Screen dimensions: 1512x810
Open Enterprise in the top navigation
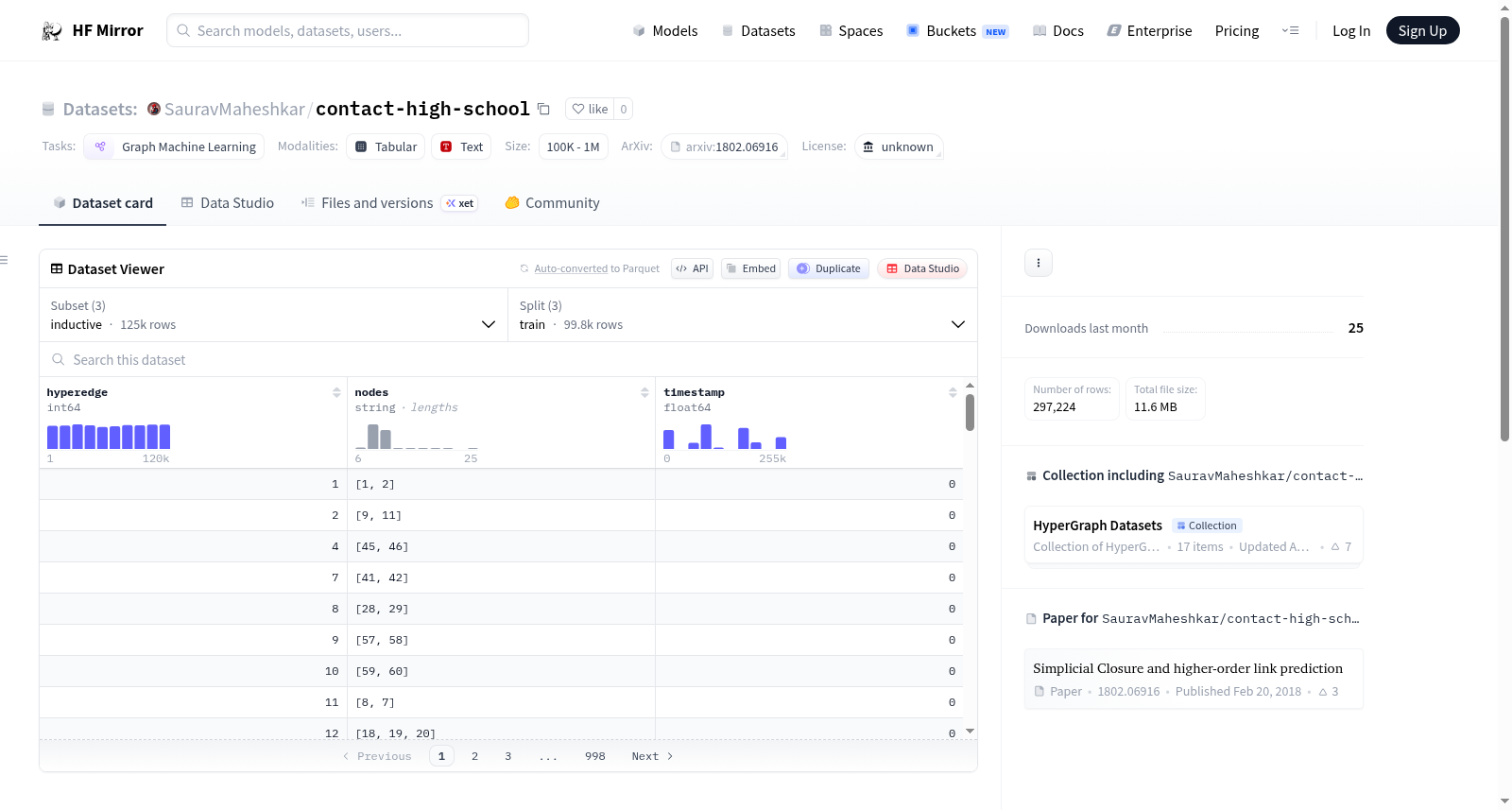click(1149, 31)
